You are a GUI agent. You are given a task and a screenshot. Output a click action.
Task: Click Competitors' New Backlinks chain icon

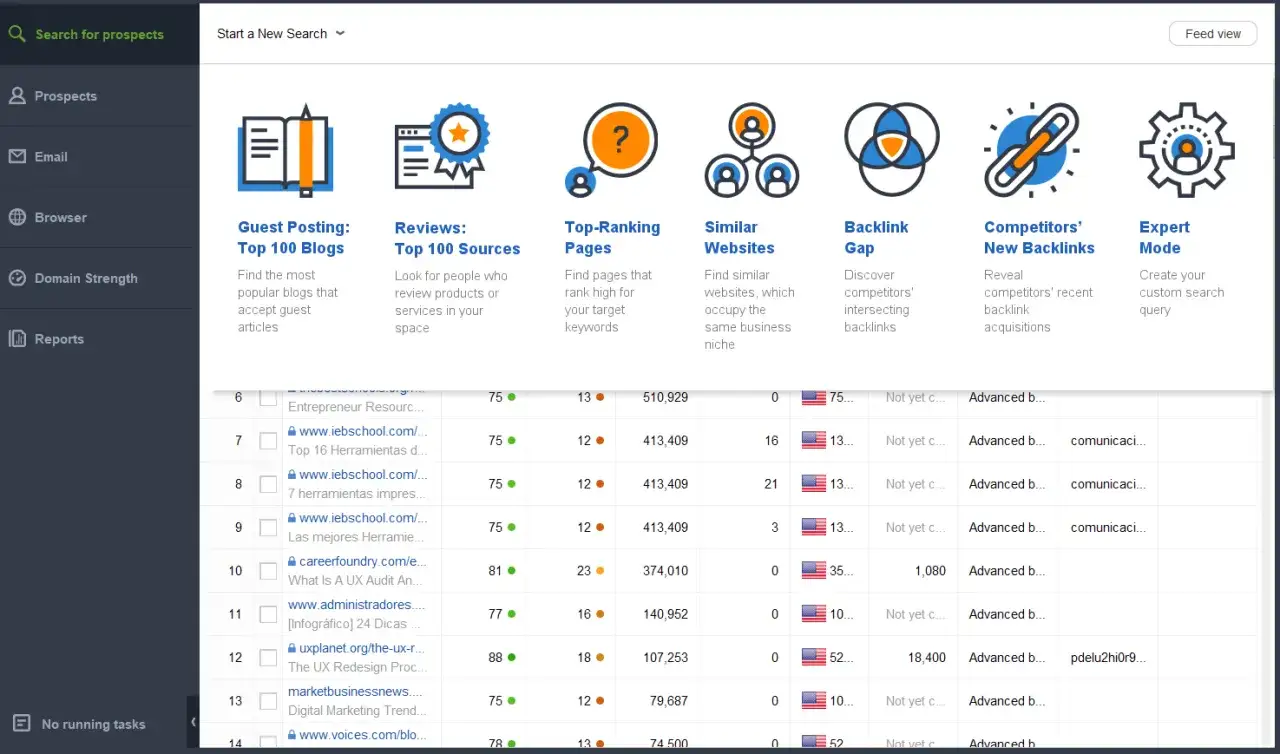point(1031,150)
